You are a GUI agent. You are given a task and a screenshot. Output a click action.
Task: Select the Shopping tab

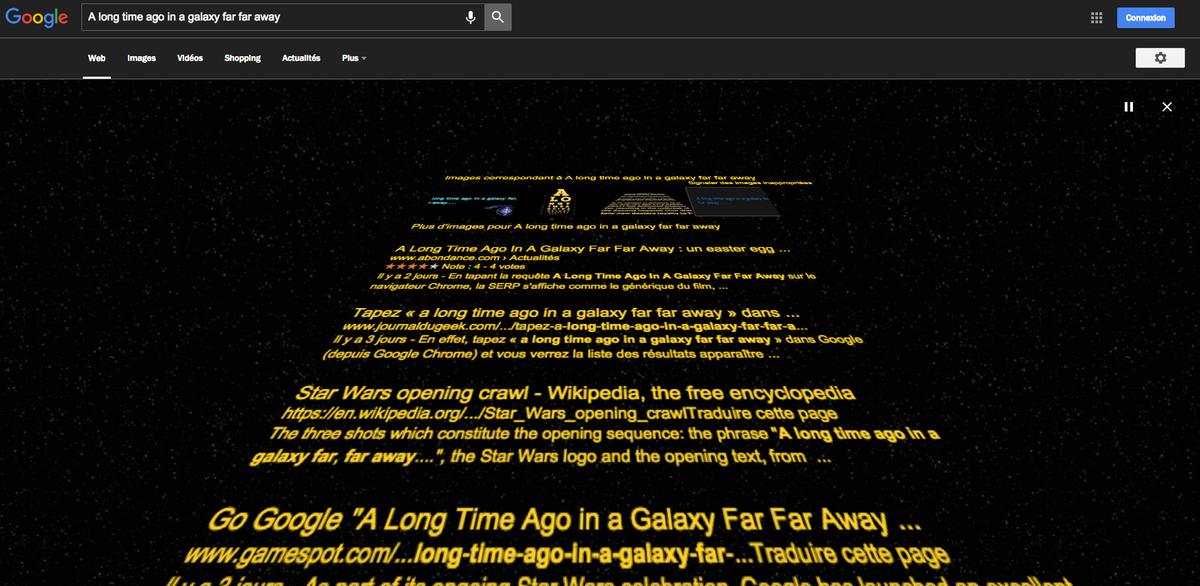click(x=242, y=58)
